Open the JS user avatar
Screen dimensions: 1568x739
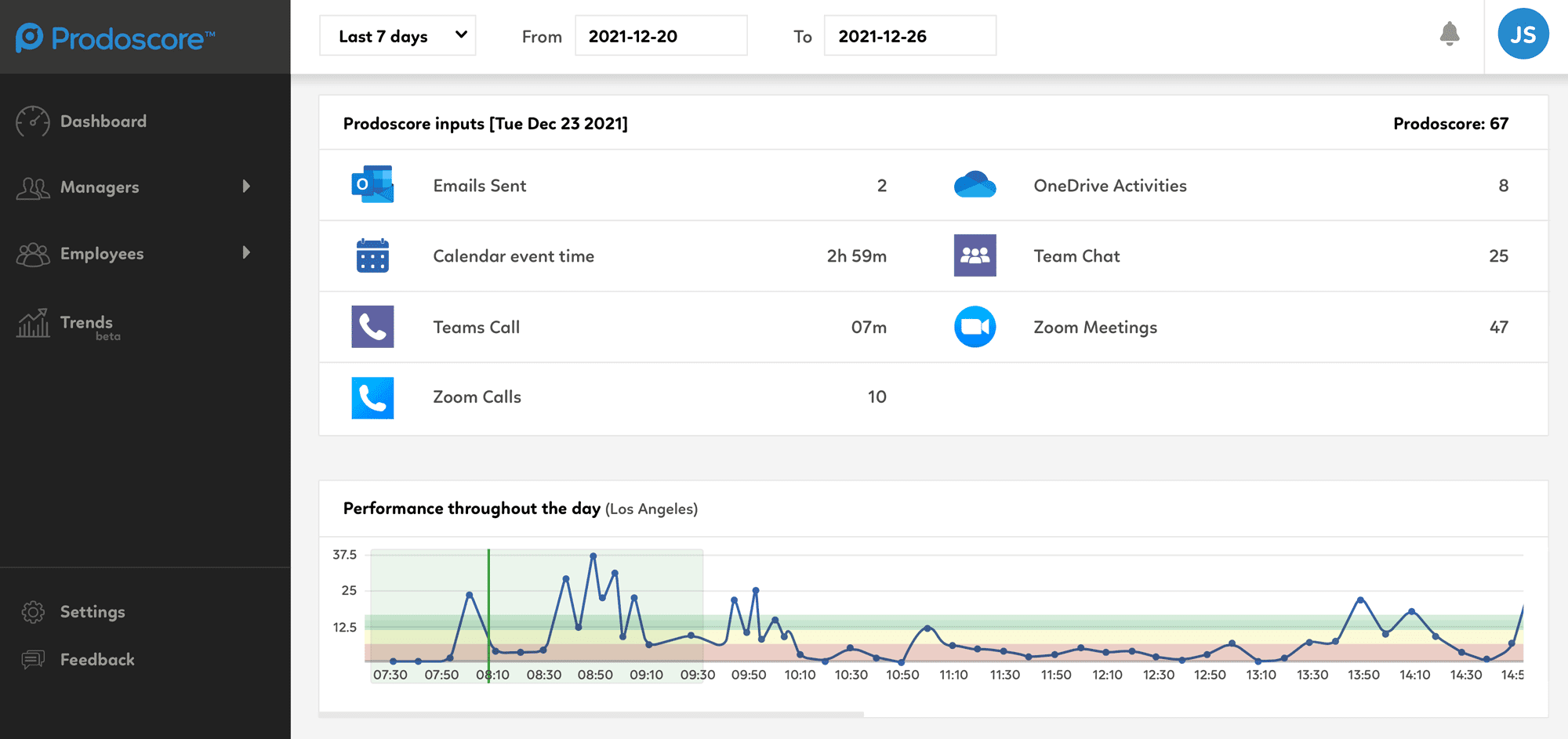(1523, 34)
